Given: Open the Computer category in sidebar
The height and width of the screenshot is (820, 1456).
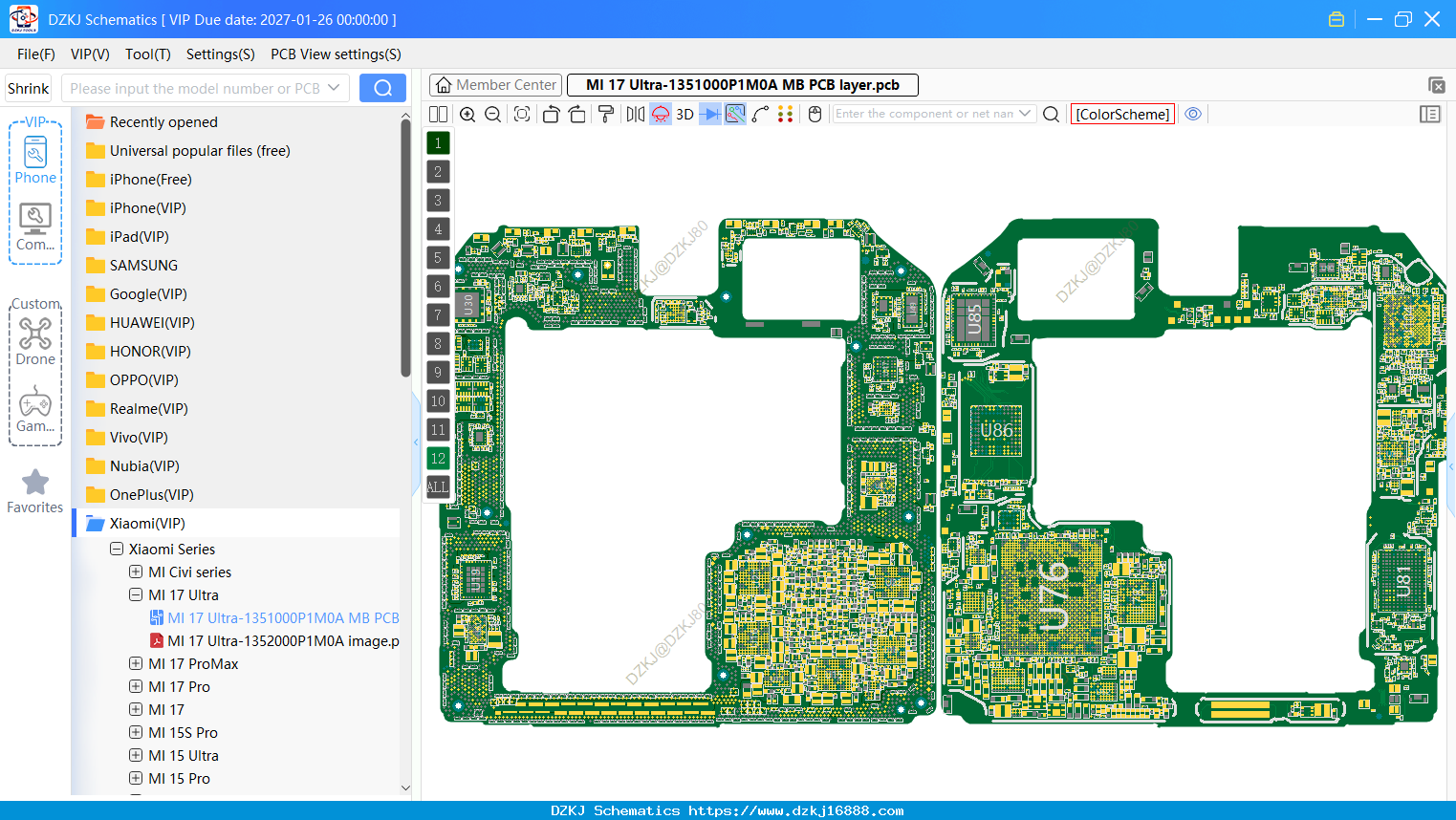Looking at the screenshot, I should point(35,227).
